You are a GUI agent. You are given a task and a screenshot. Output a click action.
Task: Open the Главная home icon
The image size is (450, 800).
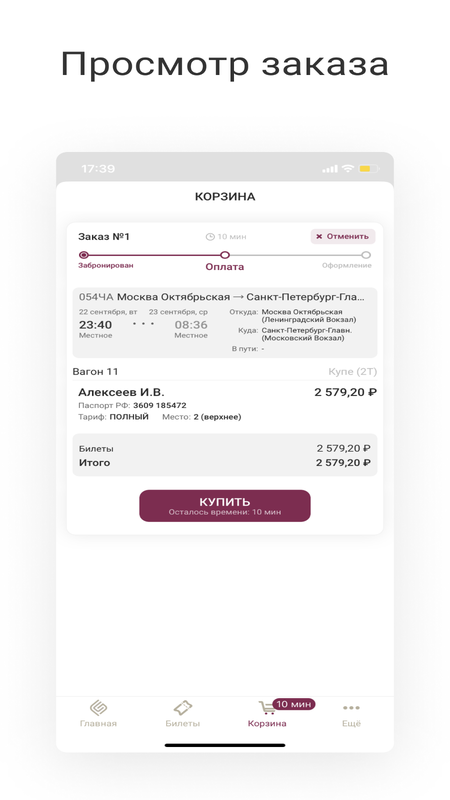click(98, 708)
